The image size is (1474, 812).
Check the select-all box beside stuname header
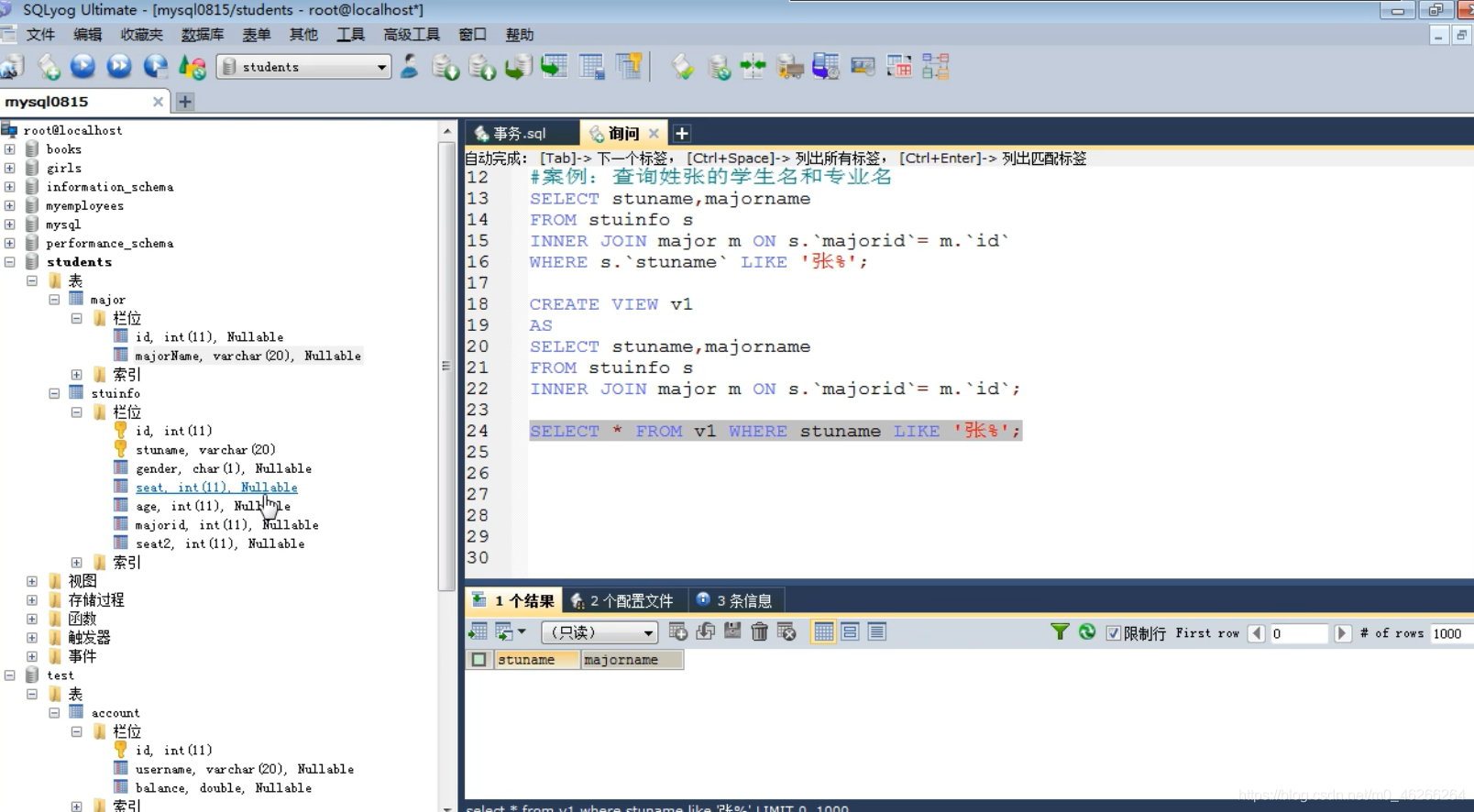pos(478,659)
